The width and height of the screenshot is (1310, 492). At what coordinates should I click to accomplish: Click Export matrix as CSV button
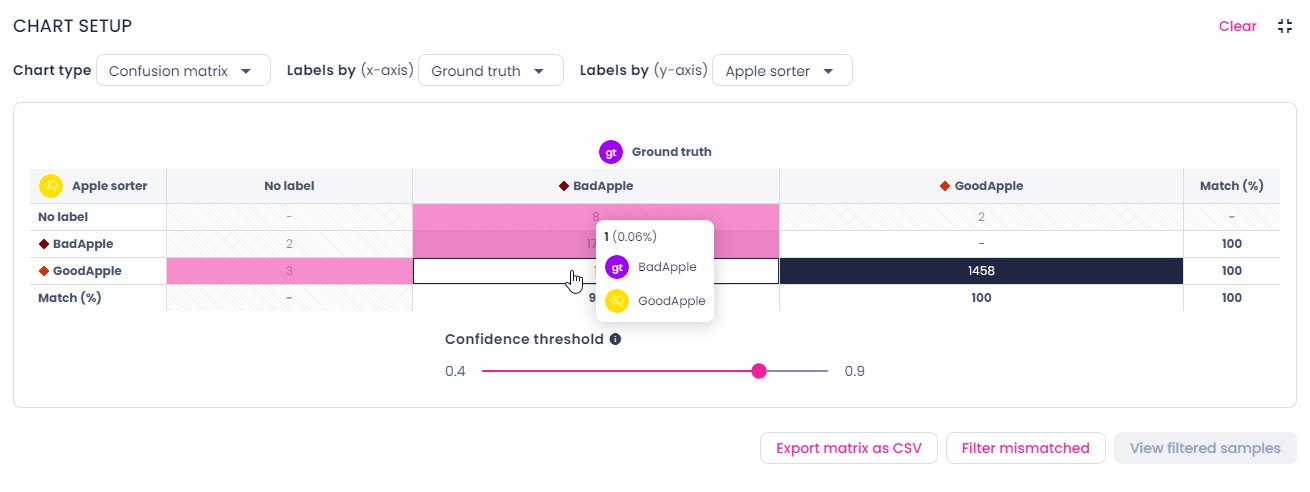coord(849,448)
